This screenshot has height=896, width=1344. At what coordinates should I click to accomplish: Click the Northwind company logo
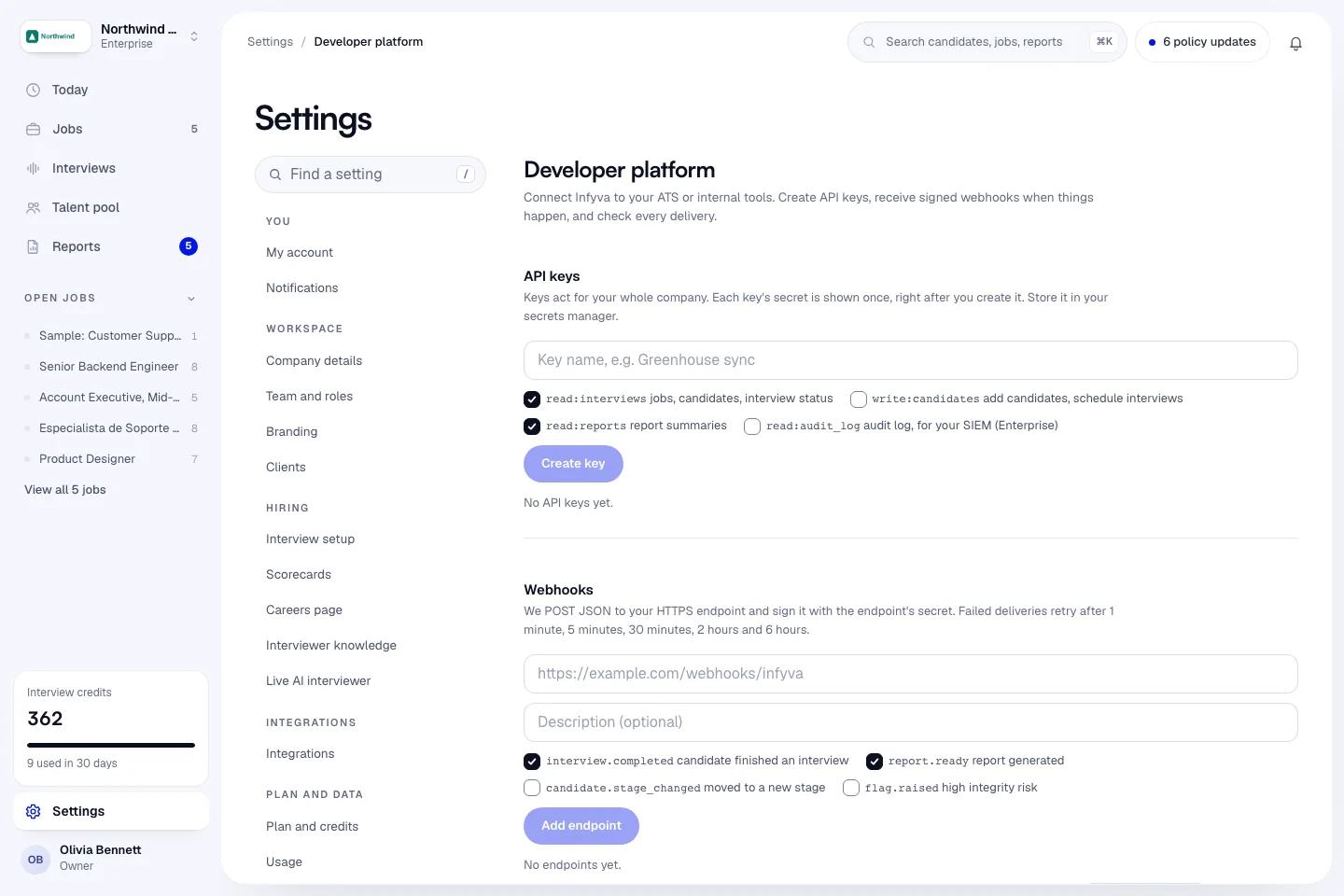57,36
